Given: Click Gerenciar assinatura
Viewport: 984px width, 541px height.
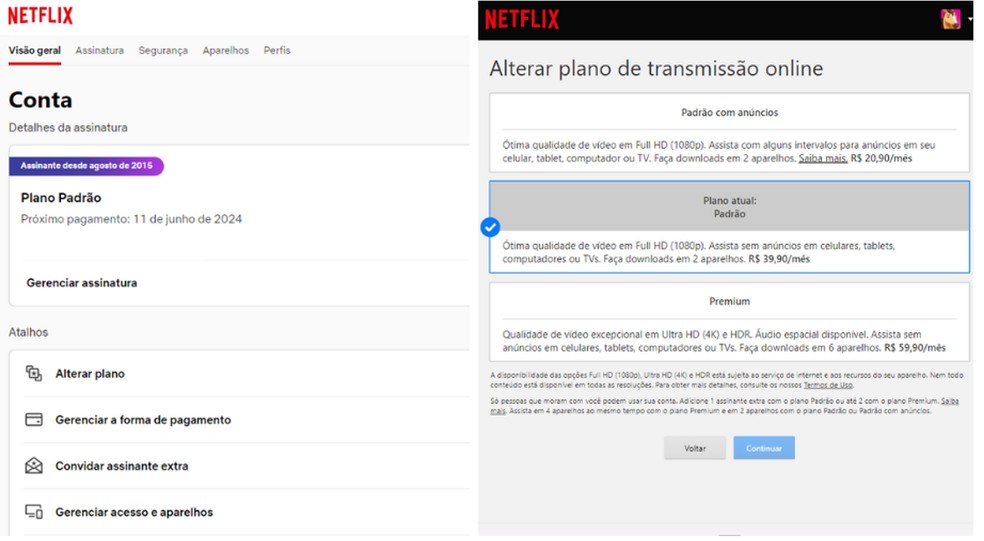Looking at the screenshot, I should point(82,283).
